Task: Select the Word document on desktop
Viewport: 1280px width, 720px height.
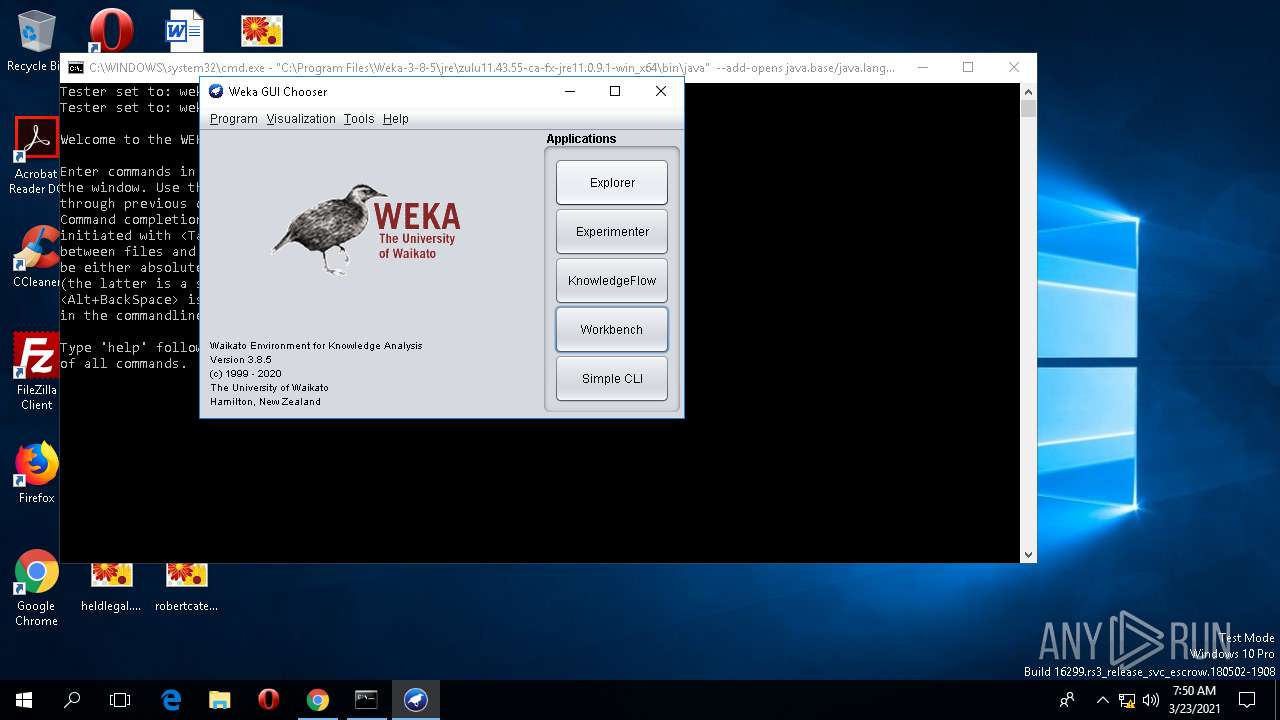Action: click(x=185, y=30)
